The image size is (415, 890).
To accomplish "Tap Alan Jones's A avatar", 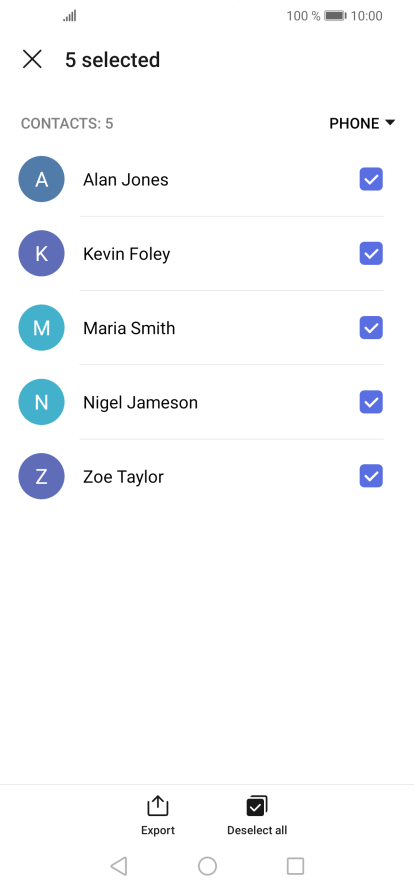I will coord(41,179).
